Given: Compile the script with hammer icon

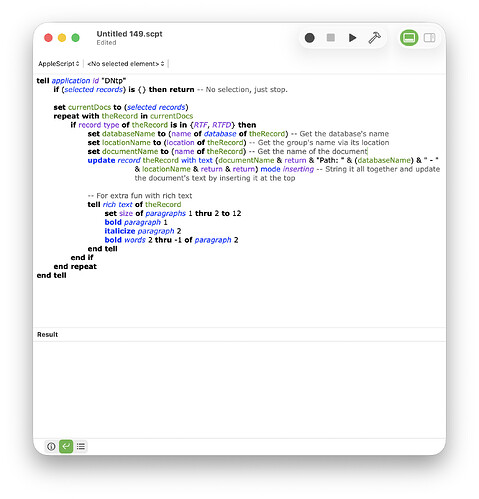Looking at the screenshot, I should [374, 38].
